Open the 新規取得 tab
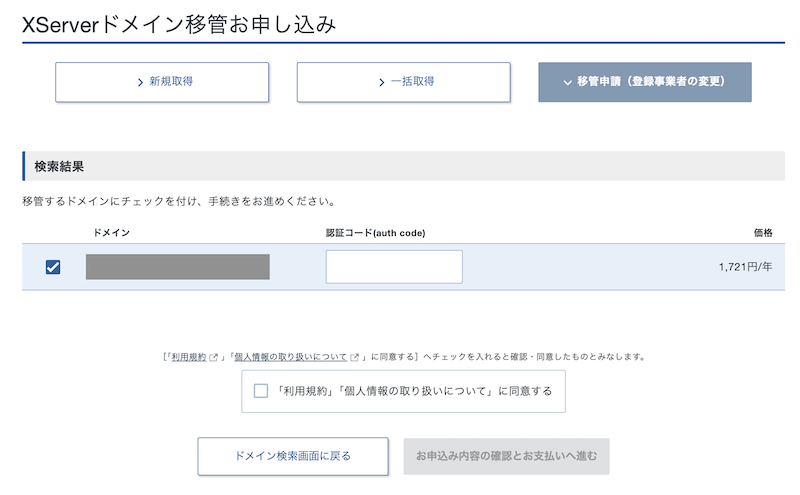800x495 pixels. click(x=162, y=82)
